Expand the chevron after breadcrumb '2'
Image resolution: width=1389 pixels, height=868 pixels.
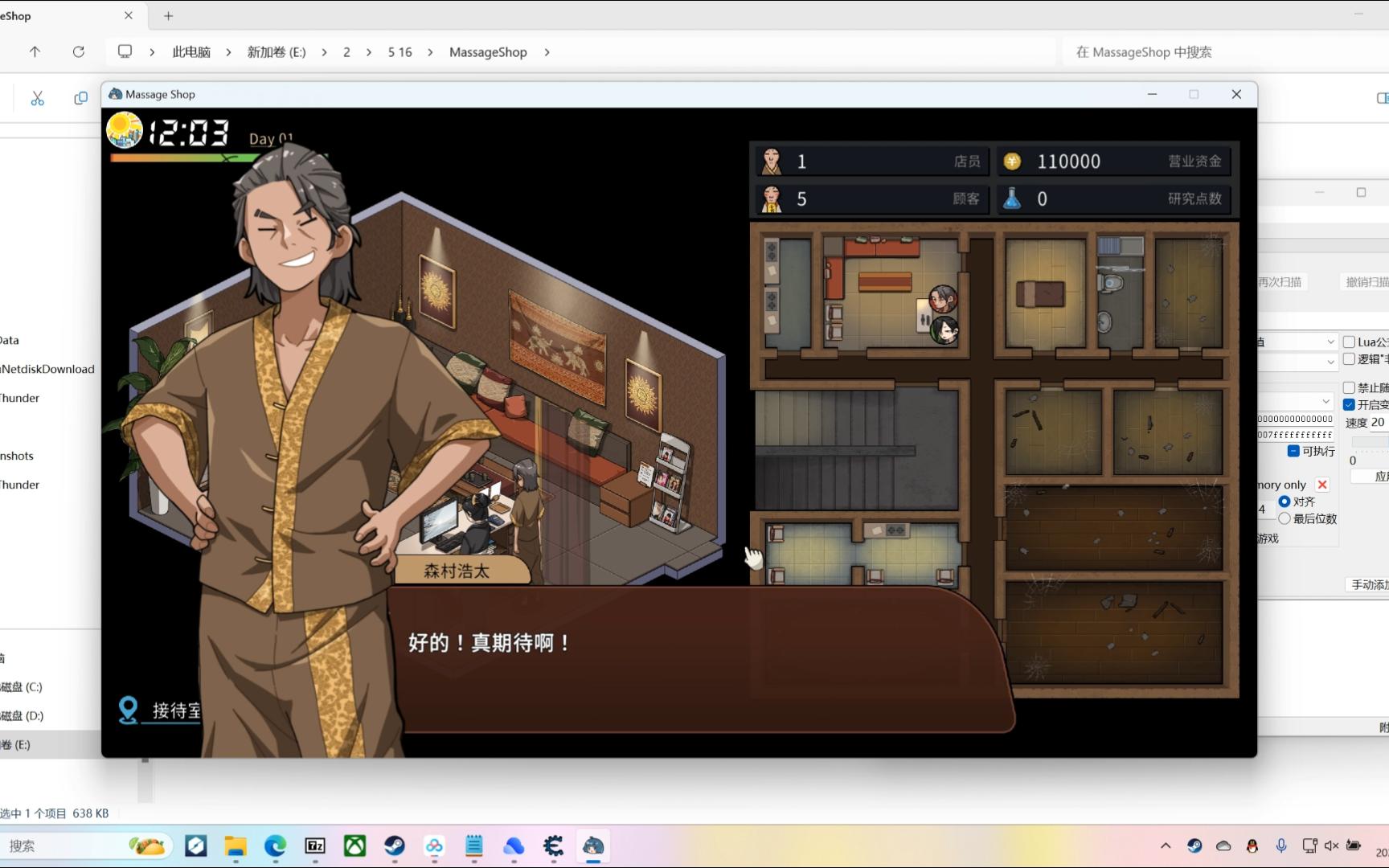pos(368,52)
